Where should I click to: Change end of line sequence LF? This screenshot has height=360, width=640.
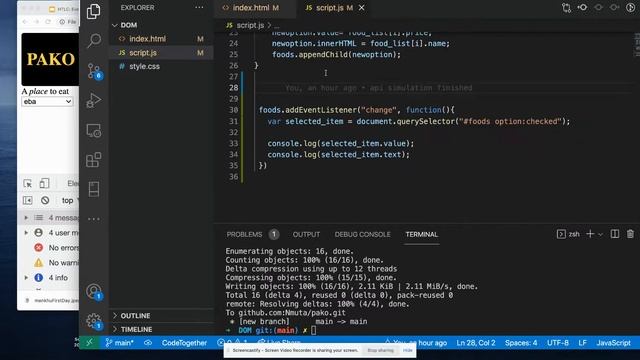(x=582, y=343)
